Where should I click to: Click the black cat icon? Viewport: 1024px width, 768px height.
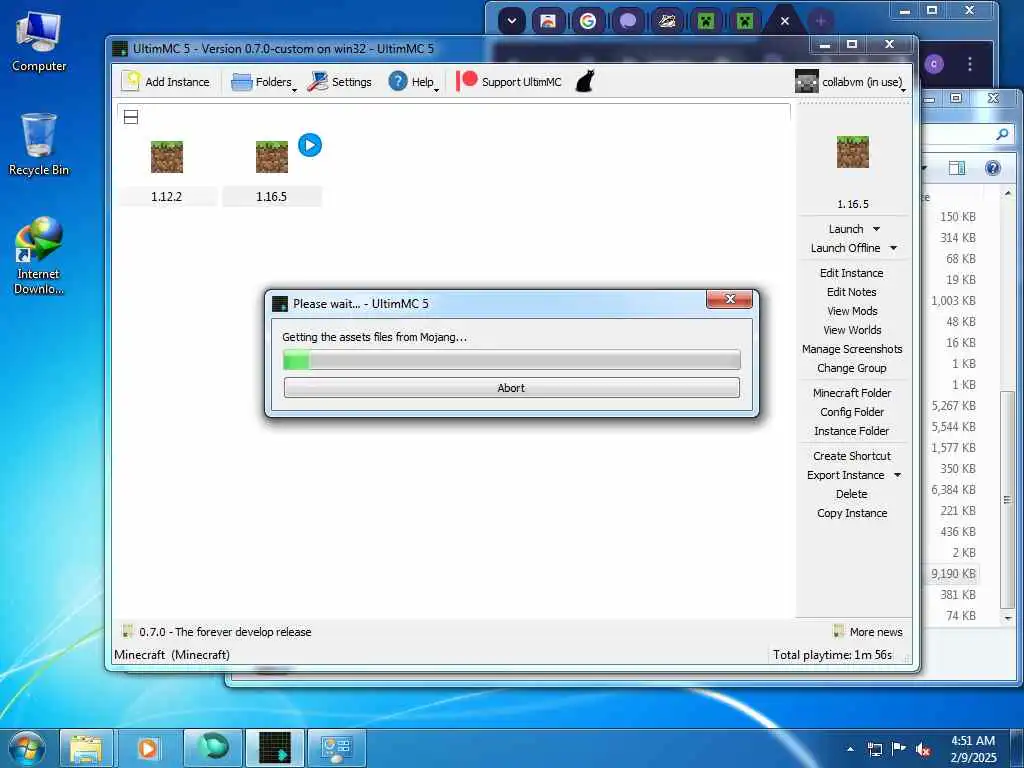pos(585,82)
